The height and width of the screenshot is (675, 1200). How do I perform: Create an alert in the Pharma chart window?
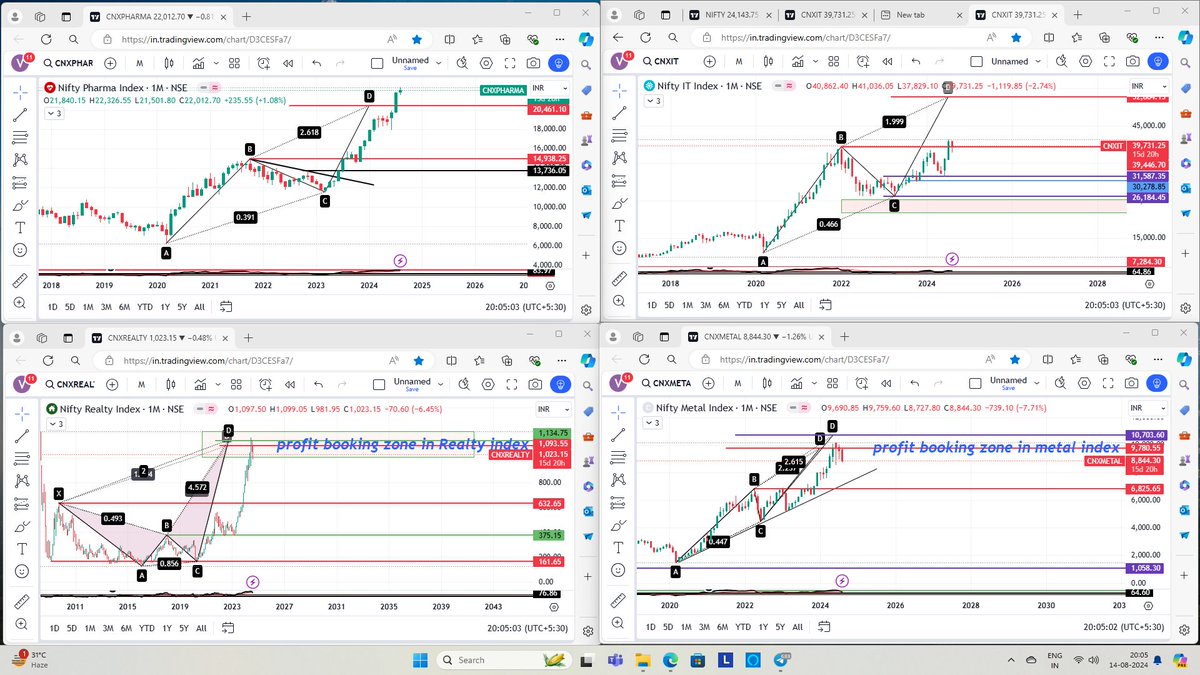(x=264, y=62)
